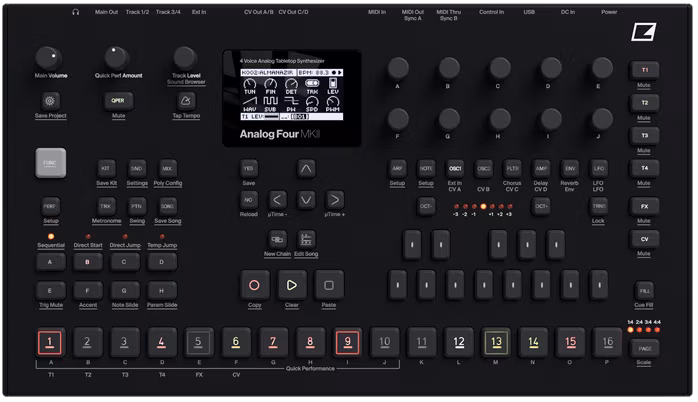Select bank B Direct Start button
The height and width of the screenshot is (402, 698).
tap(87, 262)
